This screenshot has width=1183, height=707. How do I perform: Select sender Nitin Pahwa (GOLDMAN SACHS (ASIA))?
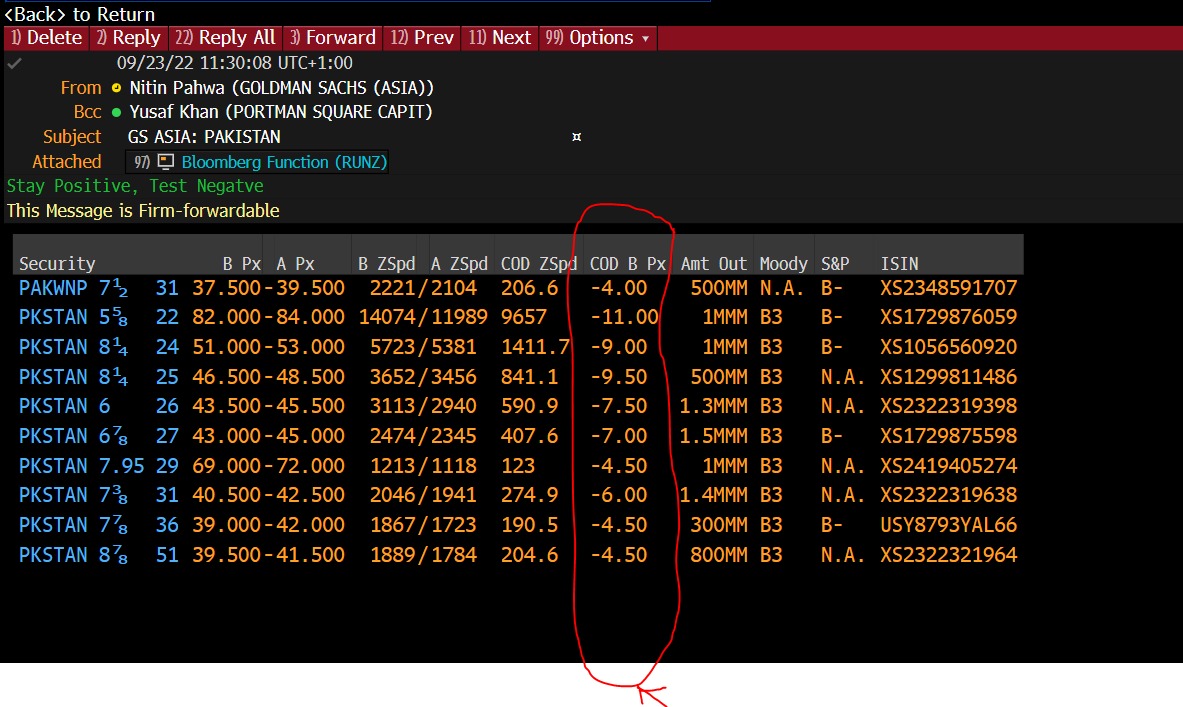coord(281,88)
